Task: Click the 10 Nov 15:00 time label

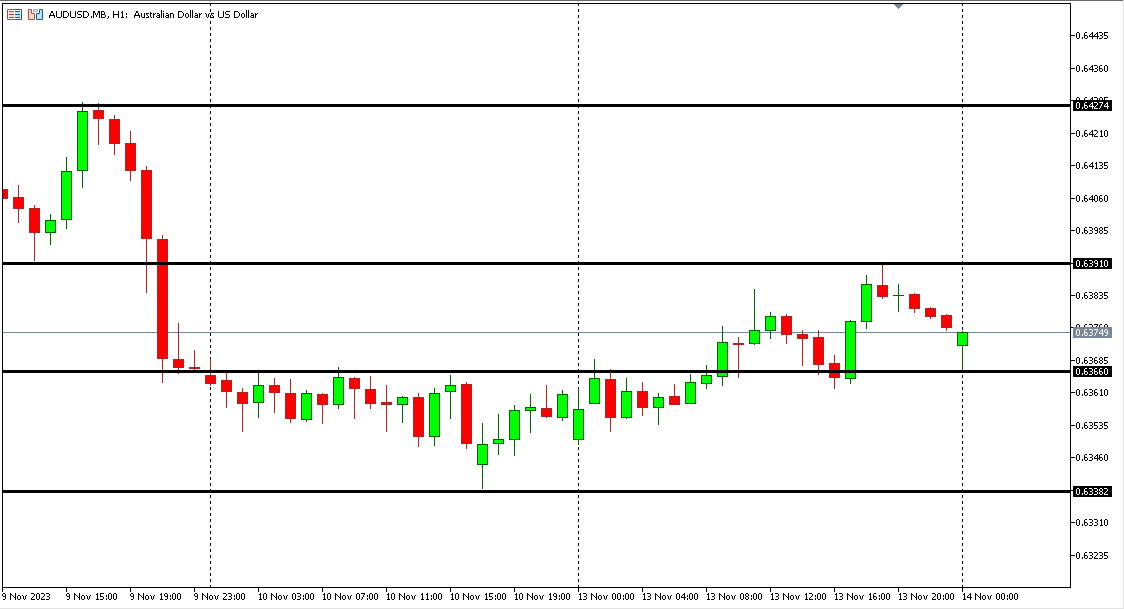Action: pos(478,596)
